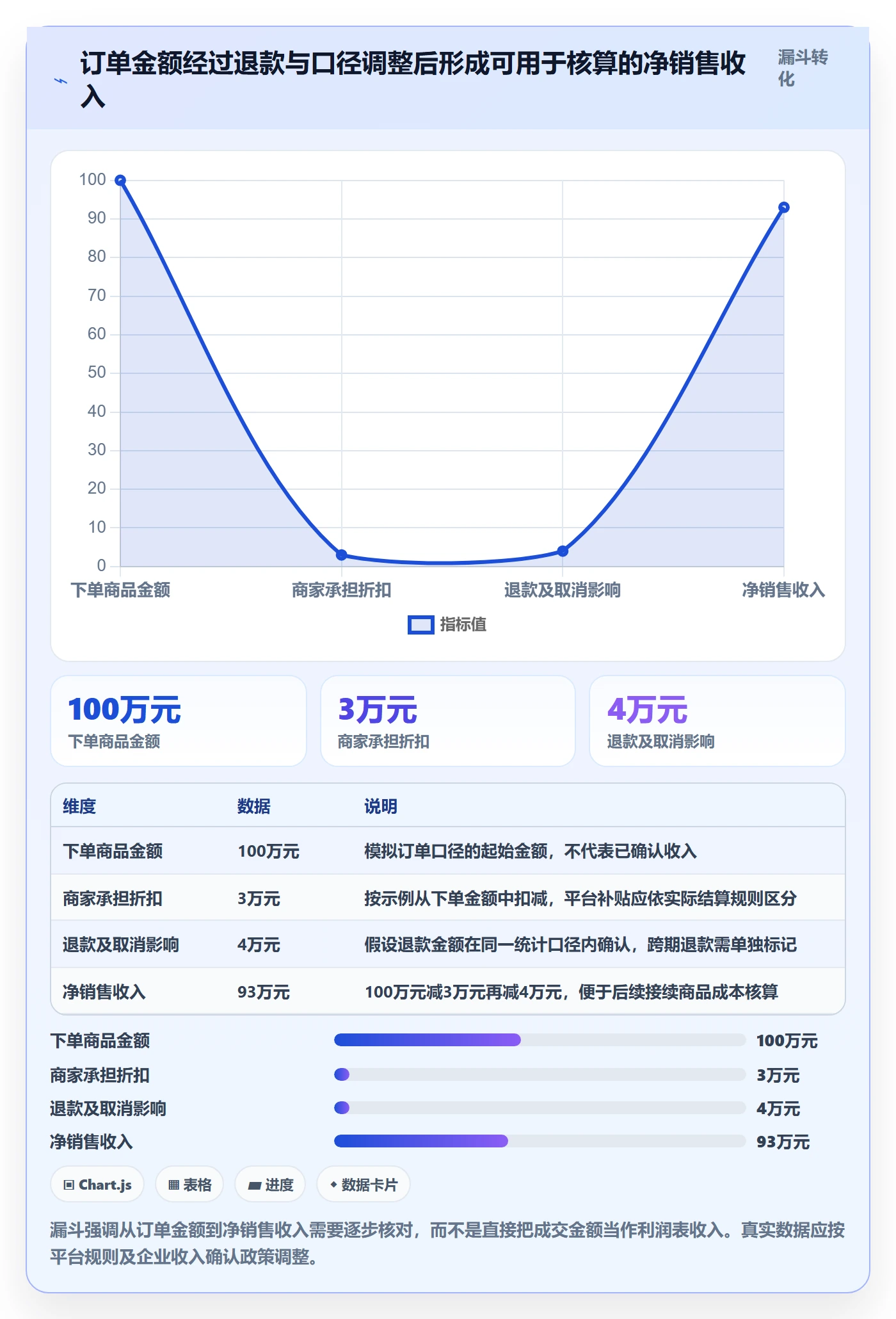Click the 下单商品金额 x-axis label

tap(120, 590)
